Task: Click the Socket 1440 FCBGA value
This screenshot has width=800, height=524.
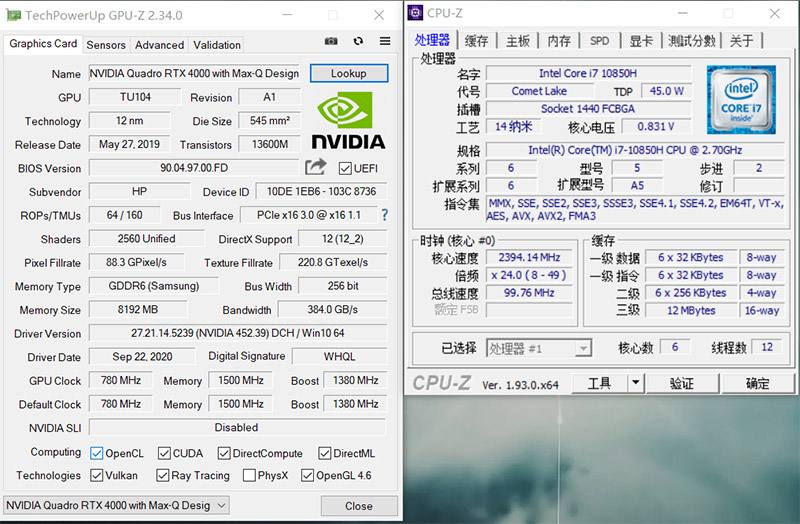Action: [588, 109]
